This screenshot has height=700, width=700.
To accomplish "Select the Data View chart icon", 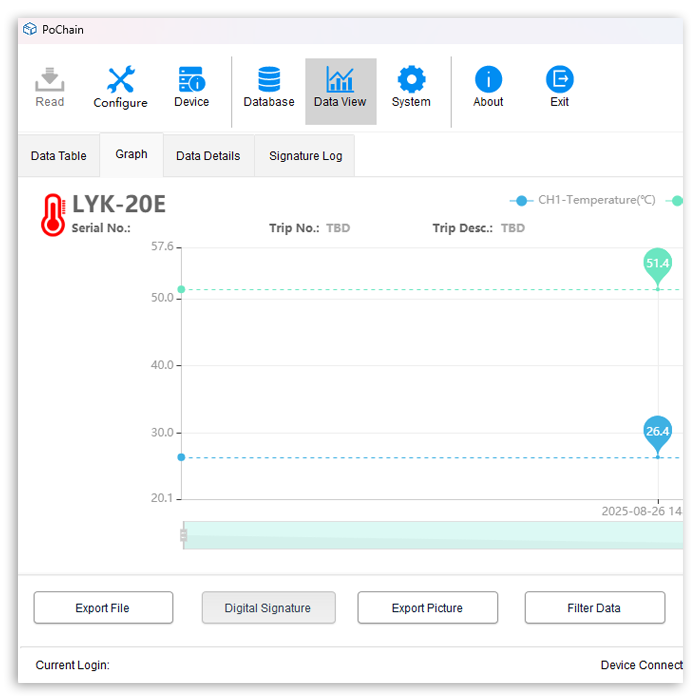I will pyautogui.click(x=340, y=80).
